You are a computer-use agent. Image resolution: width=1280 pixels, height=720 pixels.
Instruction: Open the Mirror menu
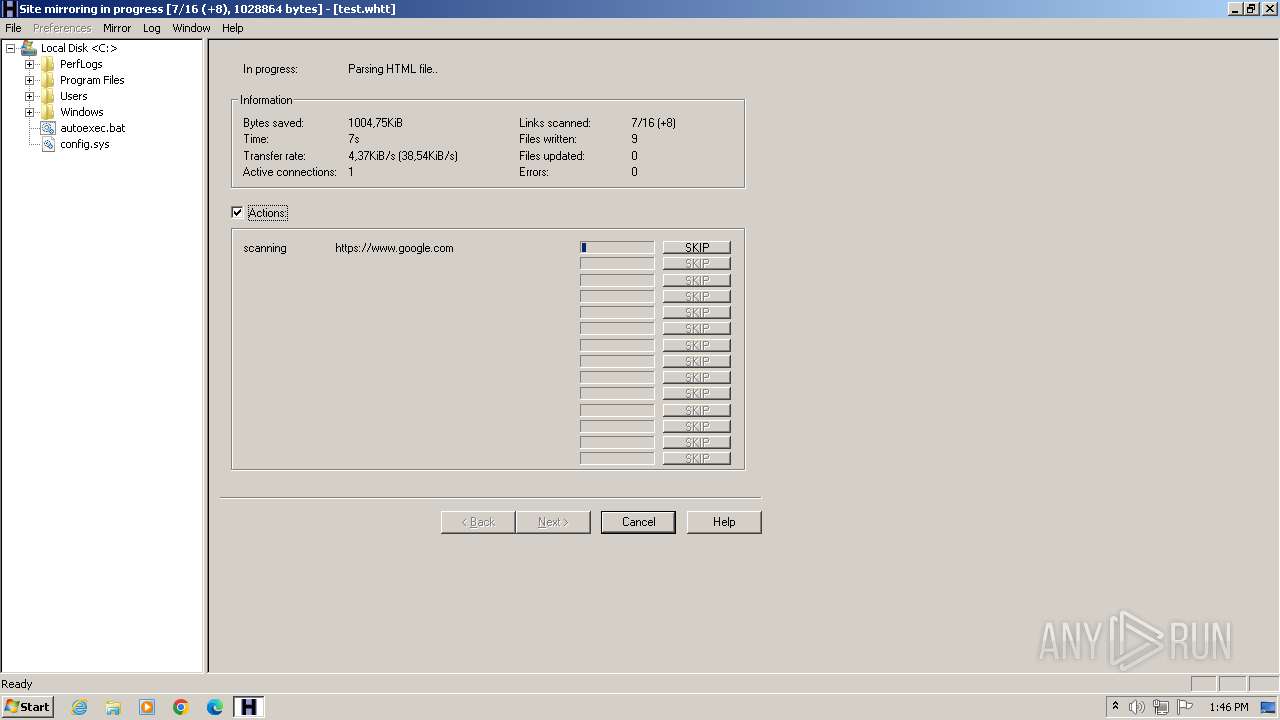click(117, 28)
